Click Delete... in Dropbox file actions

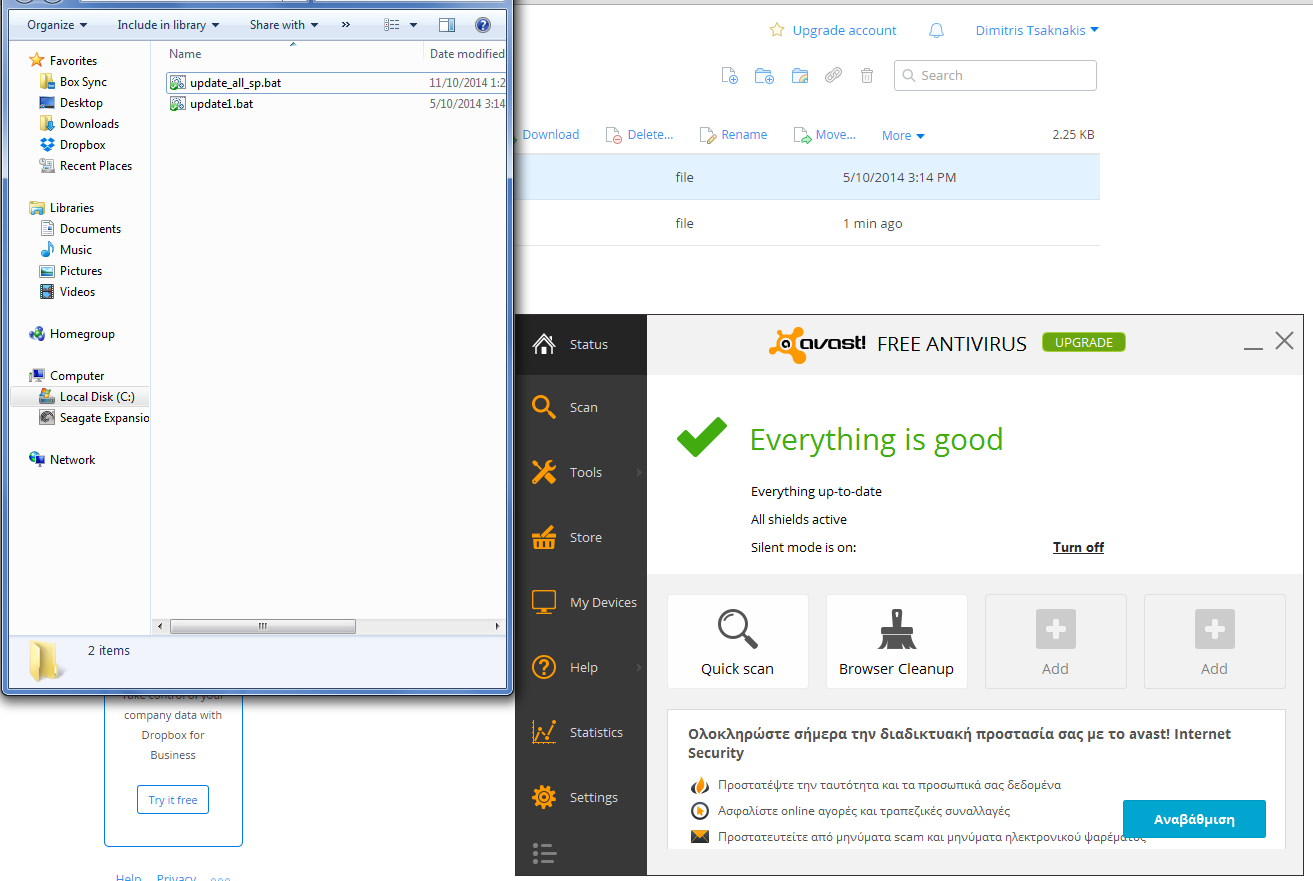pyautogui.click(x=640, y=135)
